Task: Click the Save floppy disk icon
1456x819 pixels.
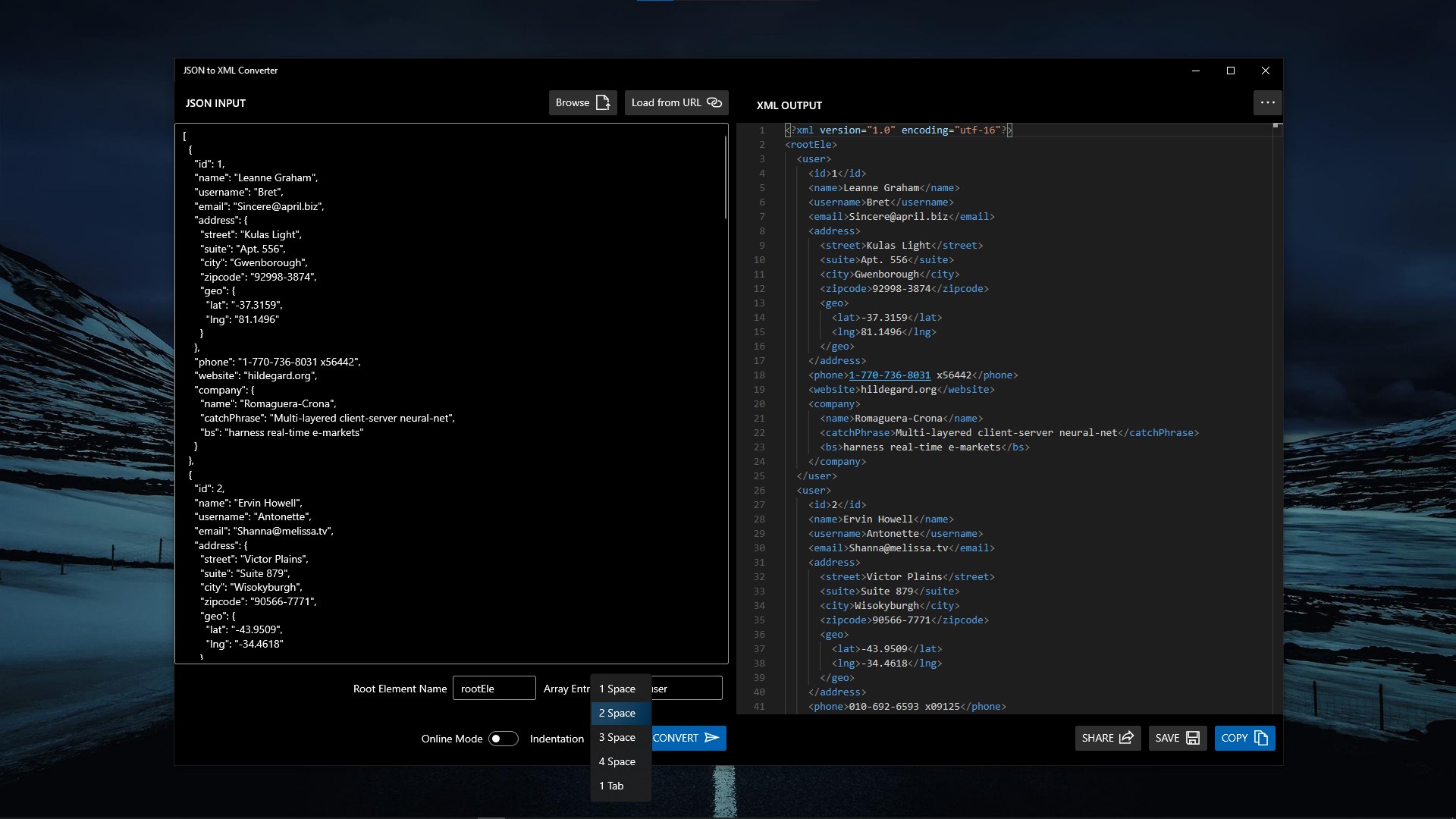Action: pyautogui.click(x=1193, y=738)
